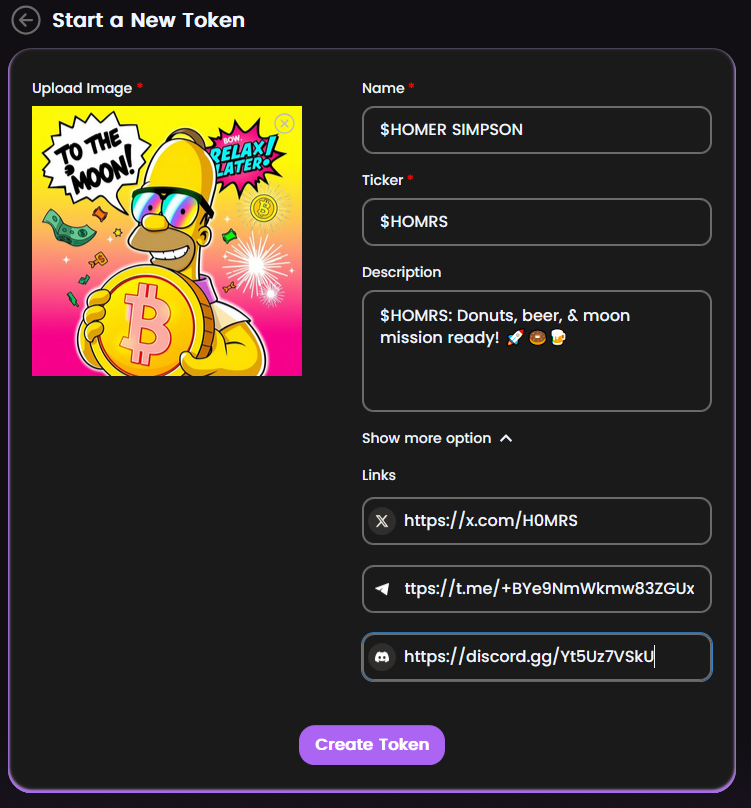Click the Description label

402,273
